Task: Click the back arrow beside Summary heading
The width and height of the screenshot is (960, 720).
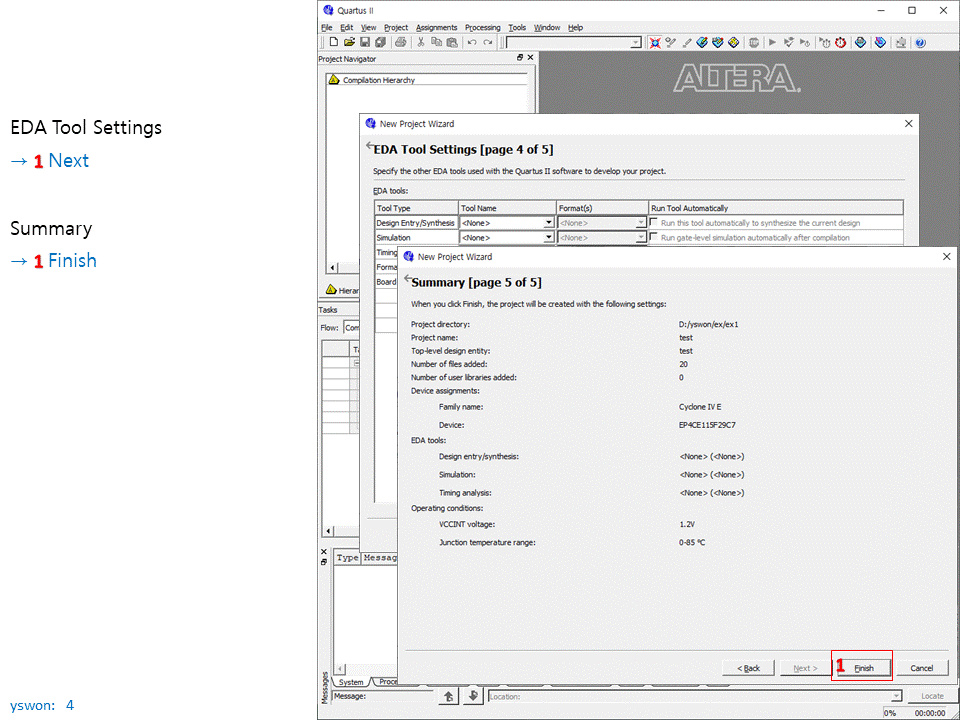Action: click(x=407, y=279)
